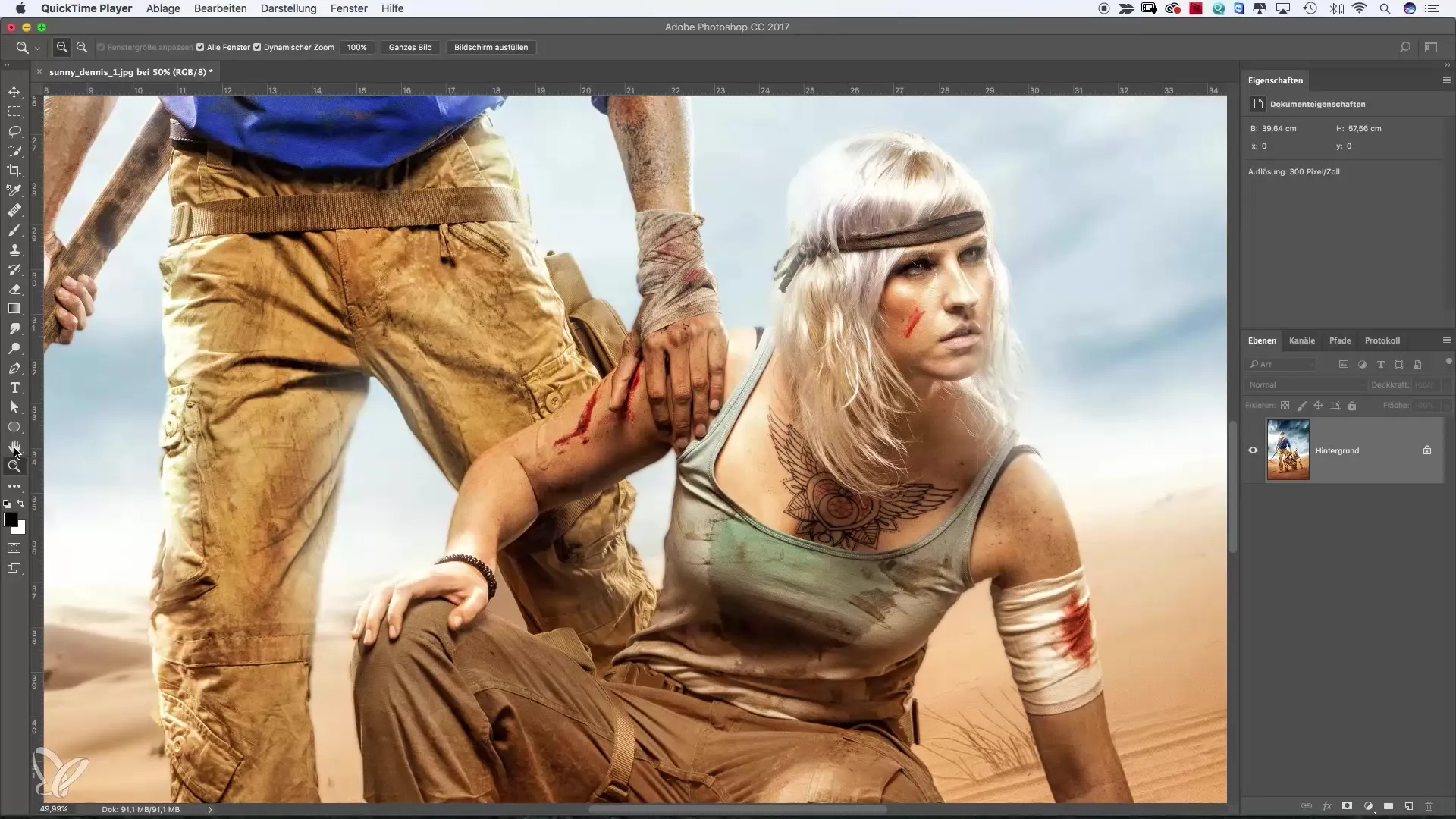Toggle the shape layer filter
Viewport: 1456px width, 819px height.
pos(1399,365)
